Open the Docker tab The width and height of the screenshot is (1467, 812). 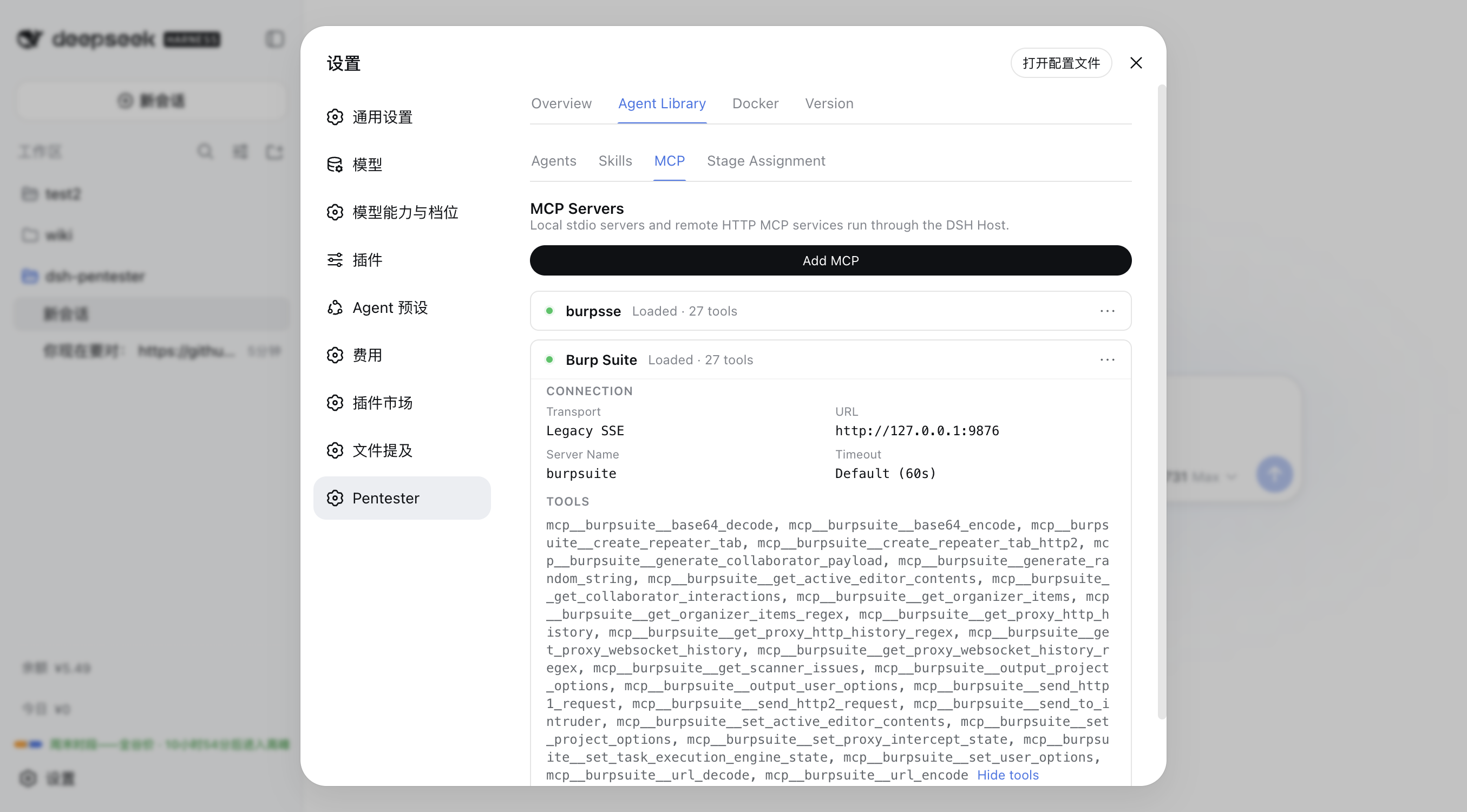[x=755, y=103]
